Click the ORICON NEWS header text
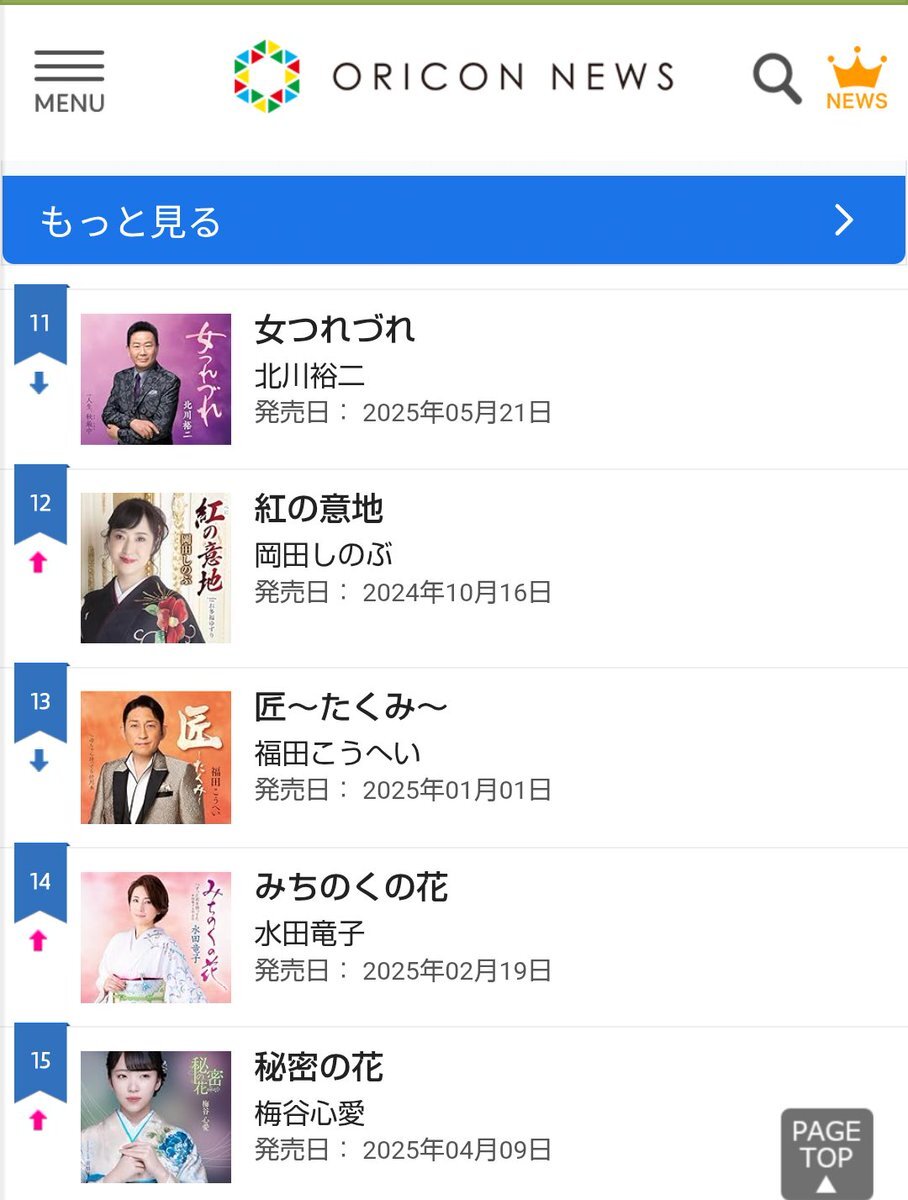 click(503, 77)
